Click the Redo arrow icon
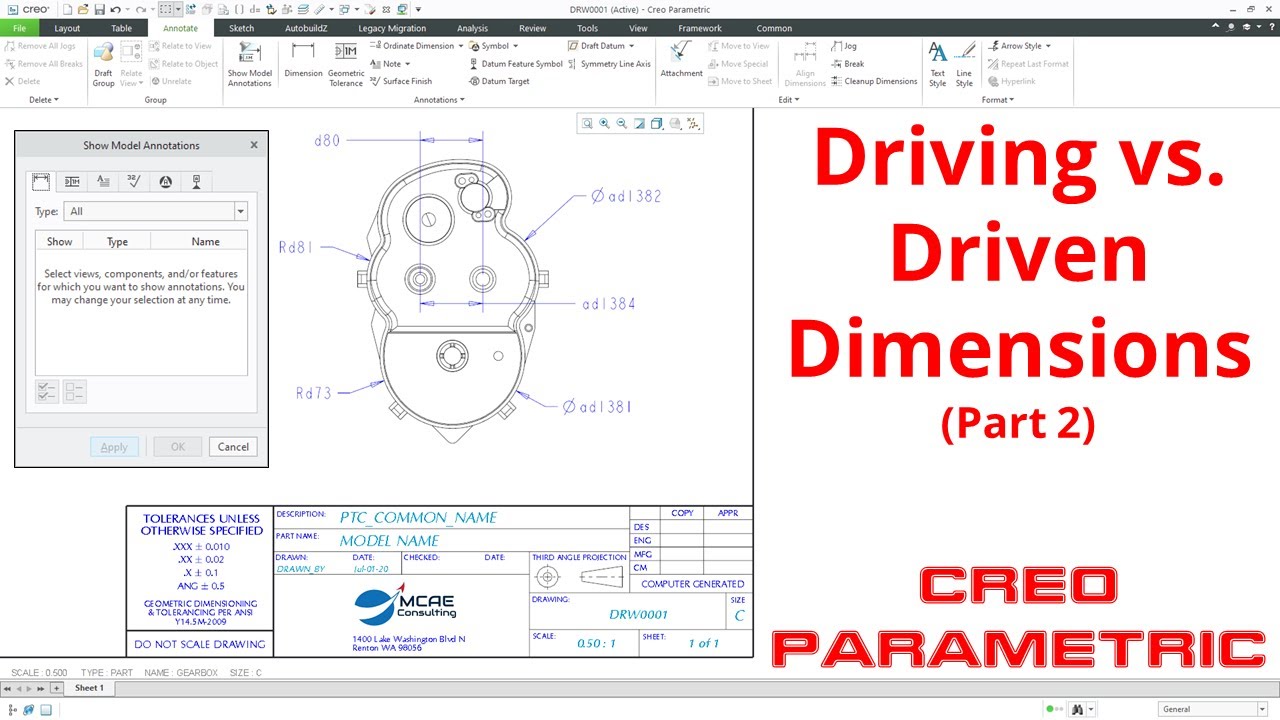 (x=140, y=10)
